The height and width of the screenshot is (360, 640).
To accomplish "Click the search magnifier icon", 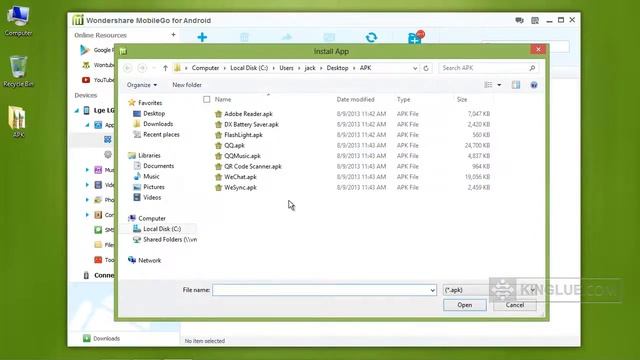I will pos(532,68).
